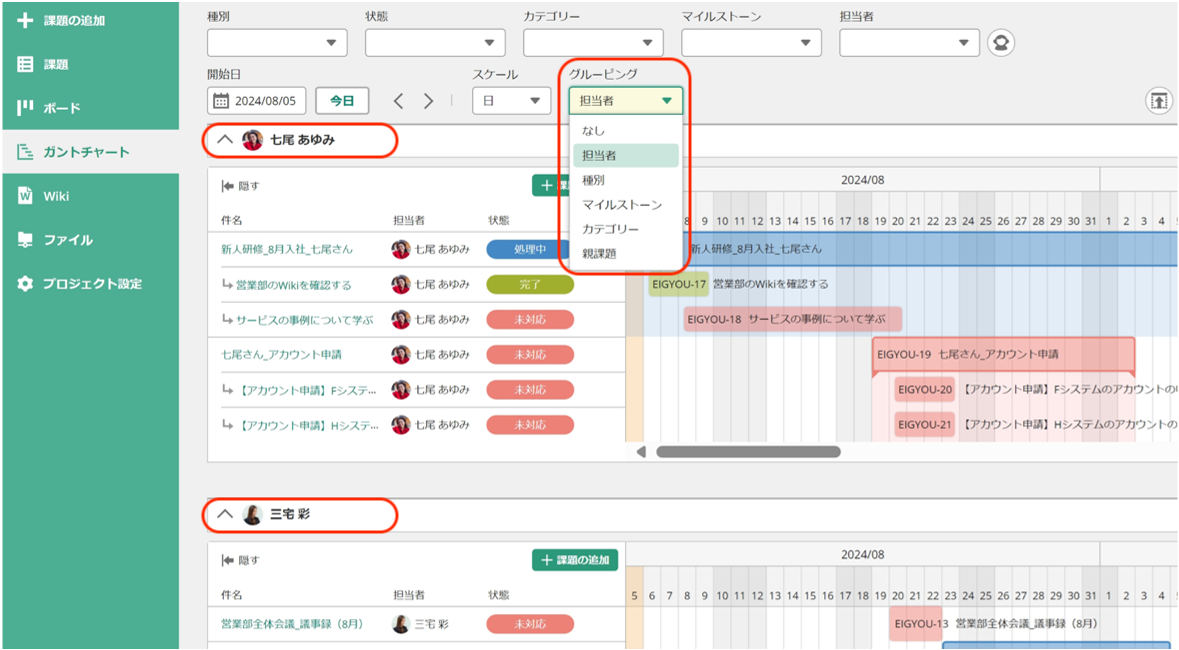Open Project Settings gear in sidebar
1179x650 pixels.
click(x=25, y=284)
